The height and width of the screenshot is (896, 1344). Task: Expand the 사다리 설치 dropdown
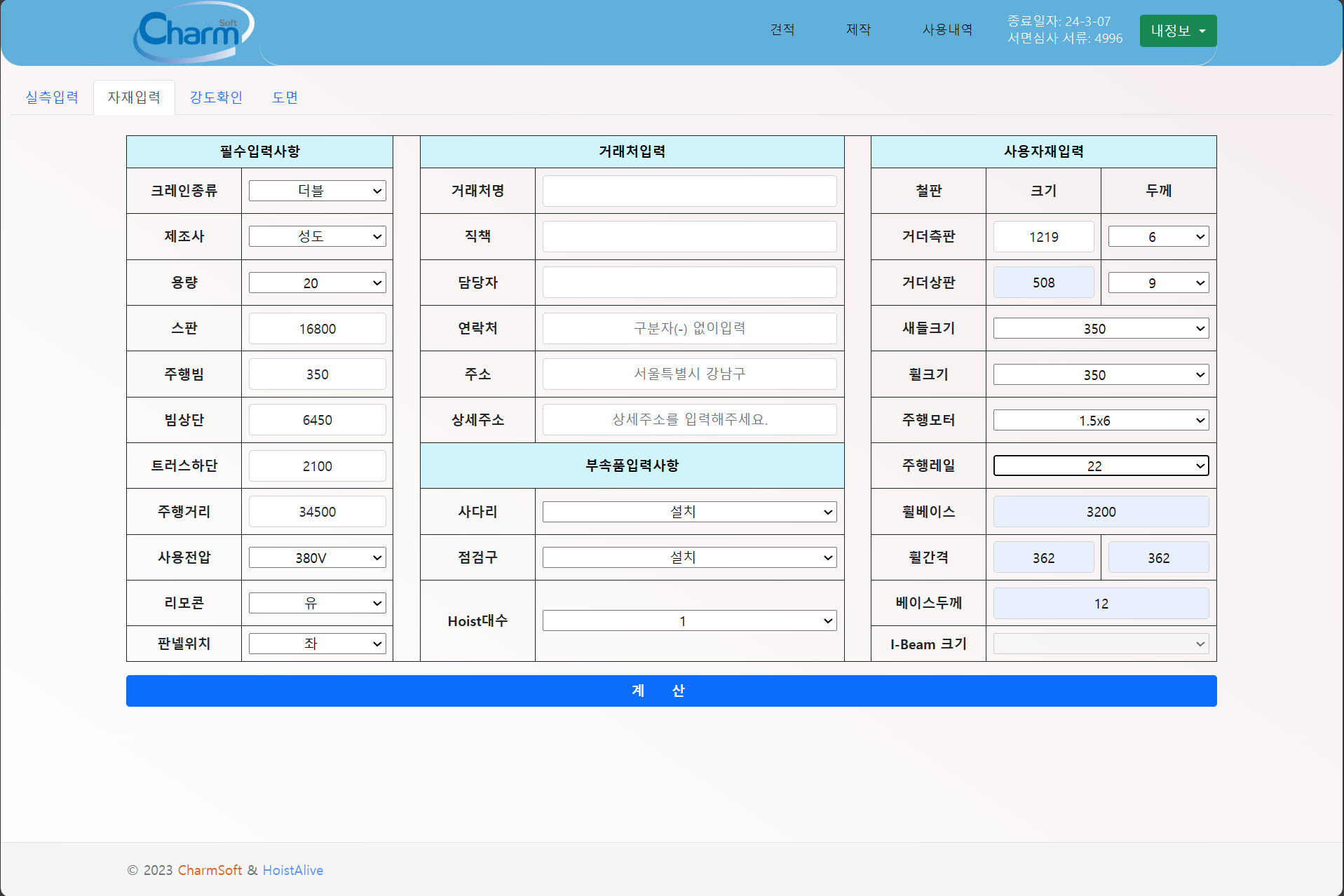point(688,512)
